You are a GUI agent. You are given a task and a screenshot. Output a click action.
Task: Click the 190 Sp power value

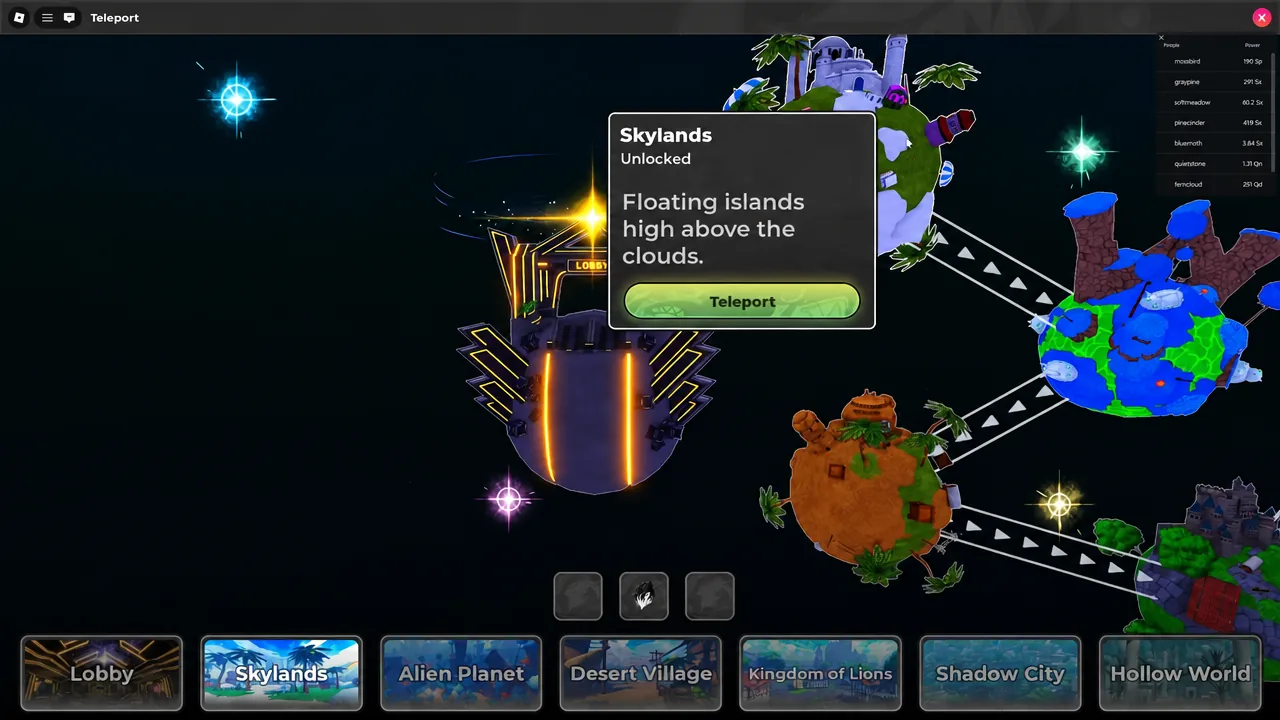(1252, 62)
